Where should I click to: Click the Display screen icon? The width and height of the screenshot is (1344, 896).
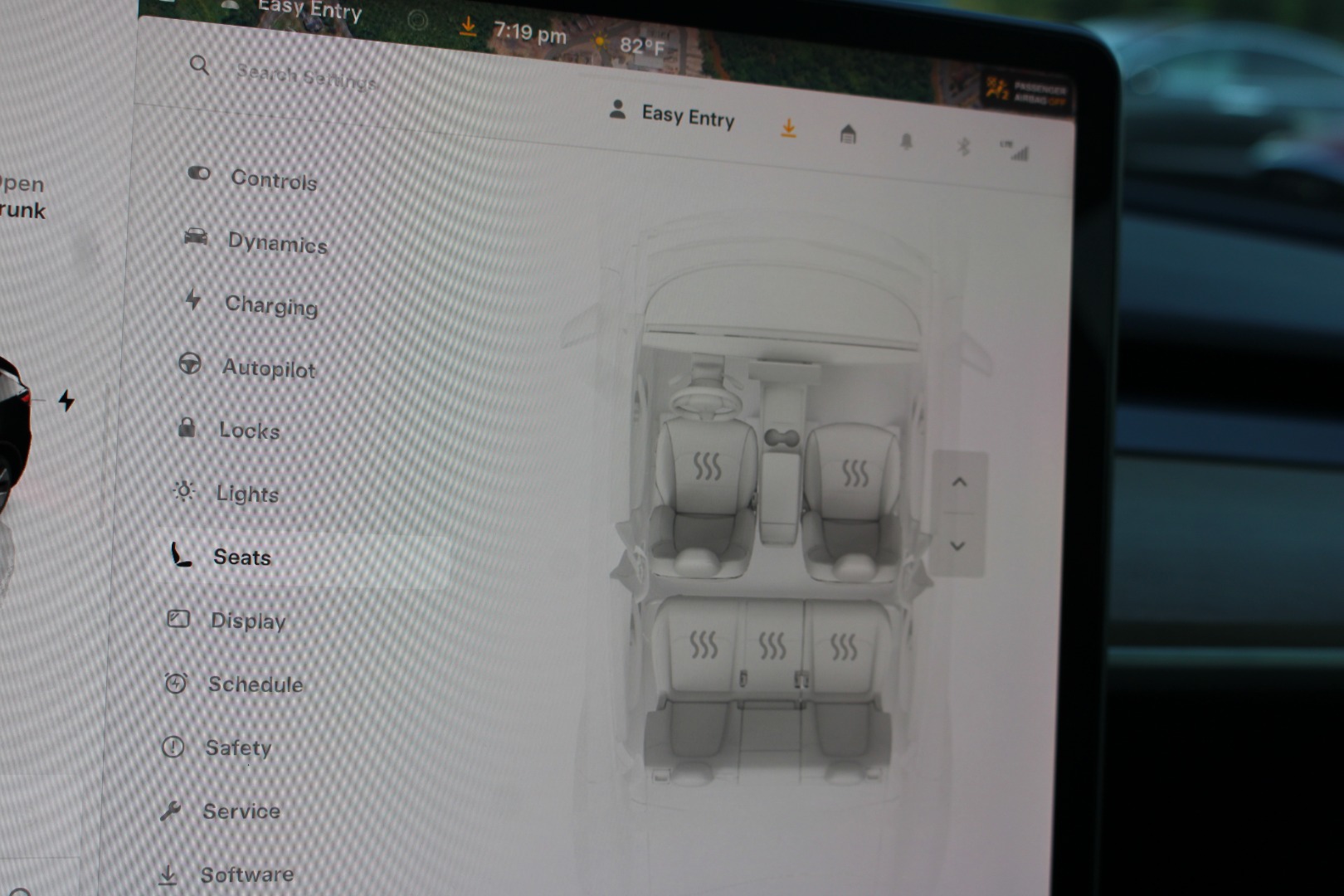point(178,618)
